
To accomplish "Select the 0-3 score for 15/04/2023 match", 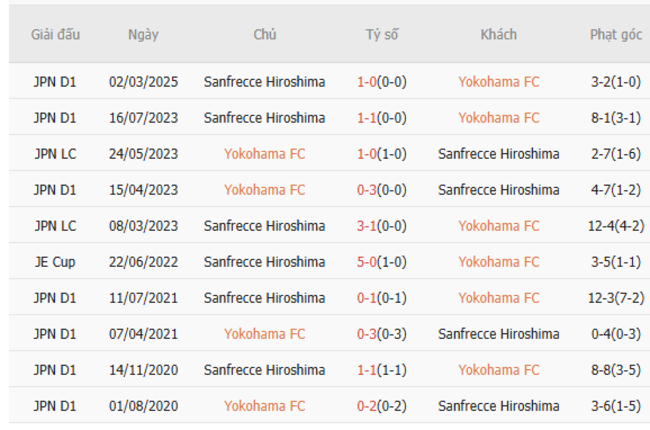I will 367,190.
